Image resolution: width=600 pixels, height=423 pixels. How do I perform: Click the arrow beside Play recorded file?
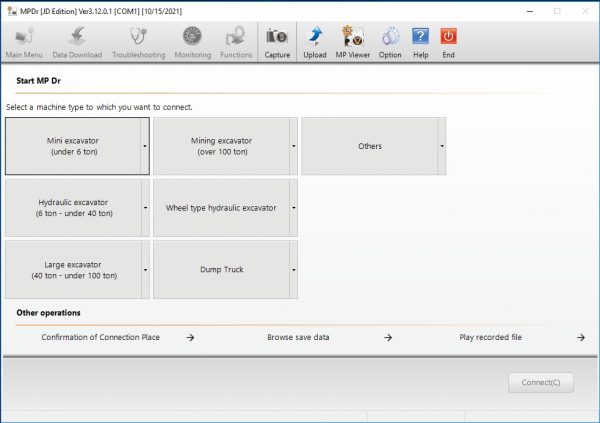pyautogui.click(x=581, y=338)
